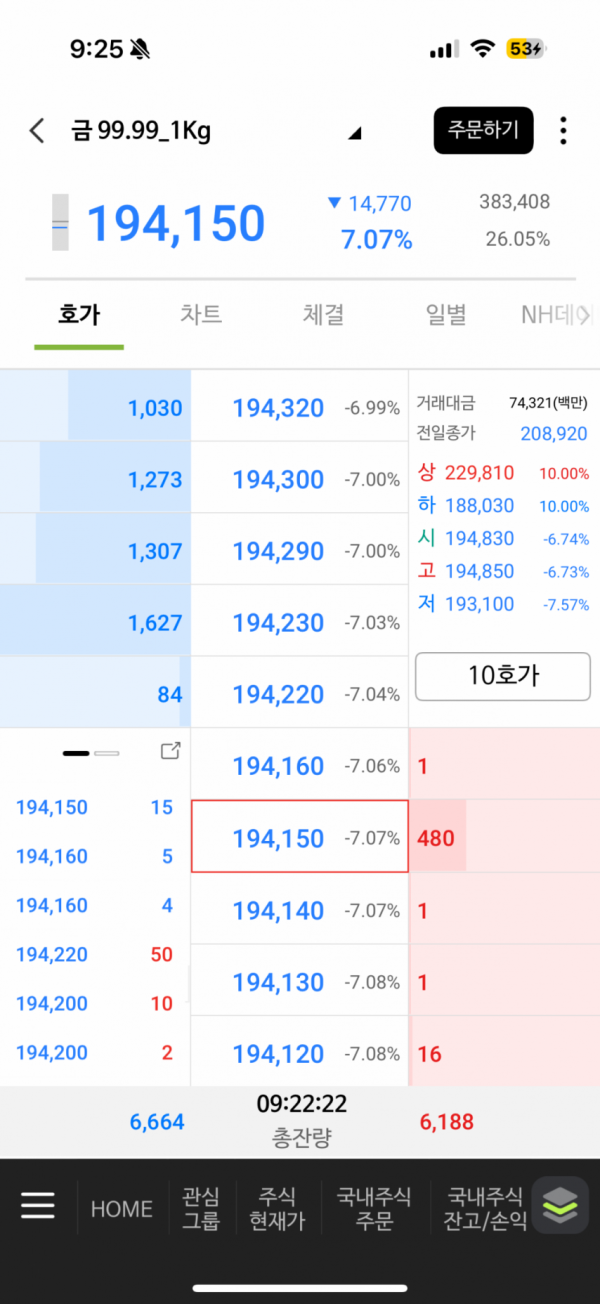
Task: Switch to the 차트 tab
Action: [201, 315]
